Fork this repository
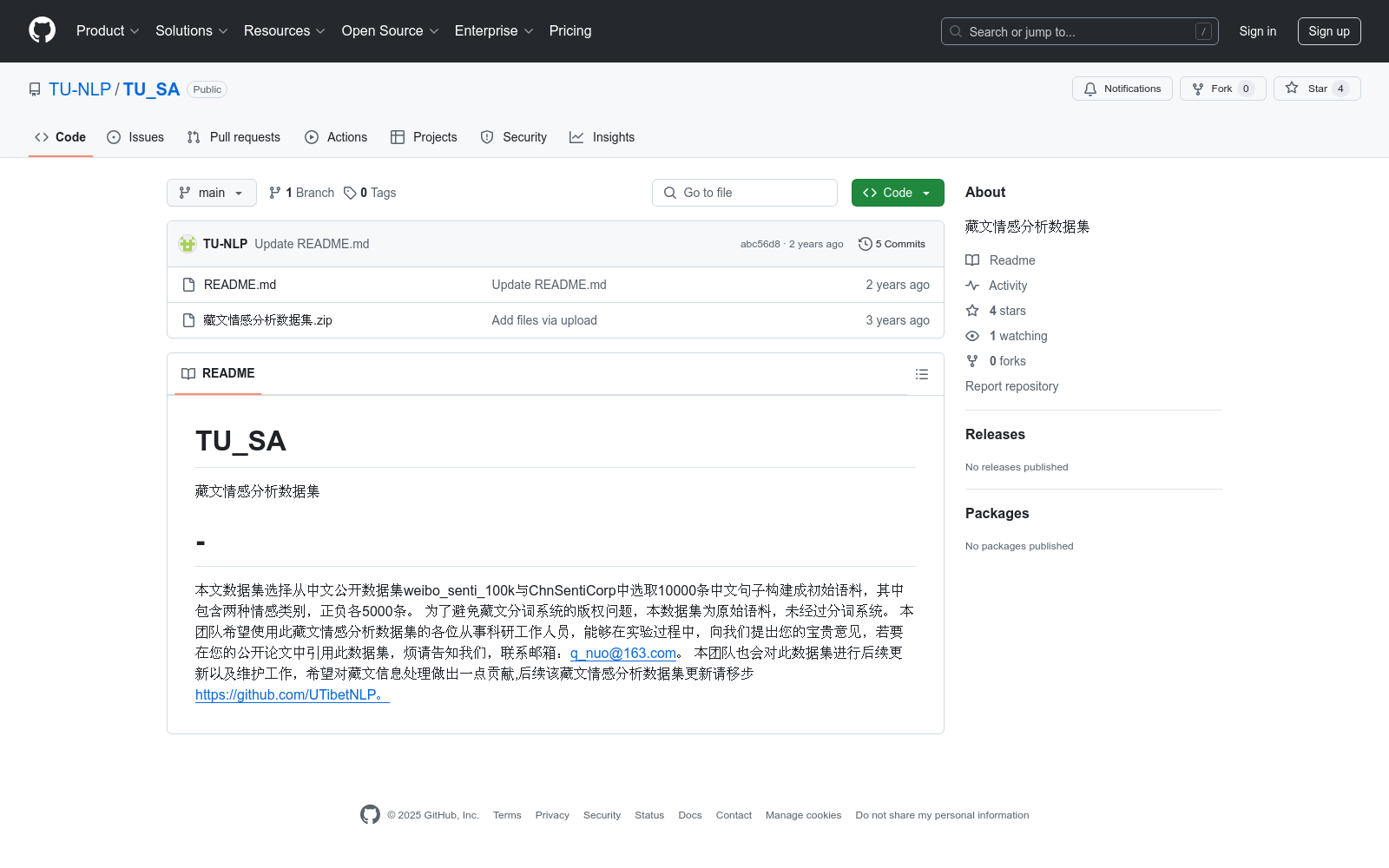1389x868 pixels. [x=1222, y=89]
